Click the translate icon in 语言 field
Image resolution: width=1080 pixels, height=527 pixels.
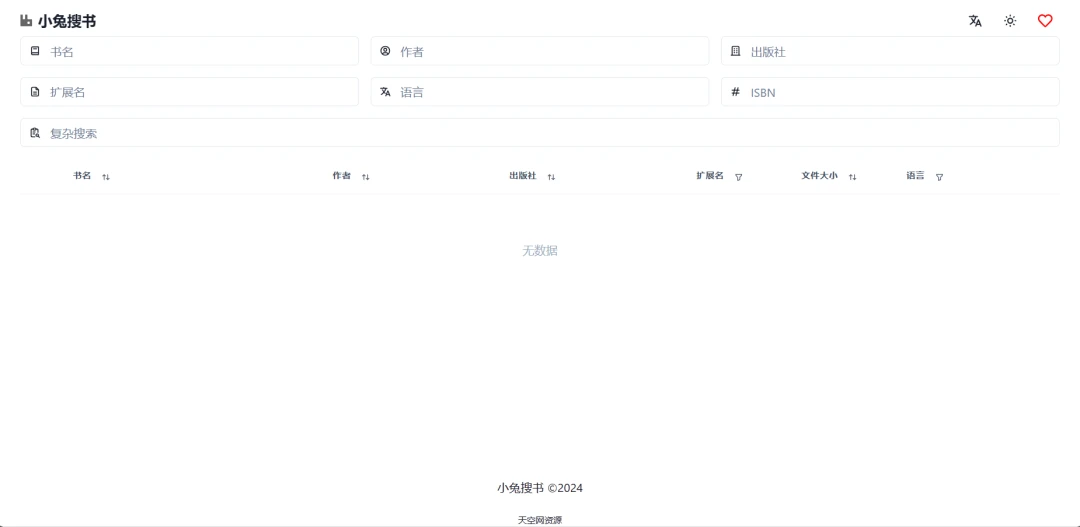(x=385, y=92)
